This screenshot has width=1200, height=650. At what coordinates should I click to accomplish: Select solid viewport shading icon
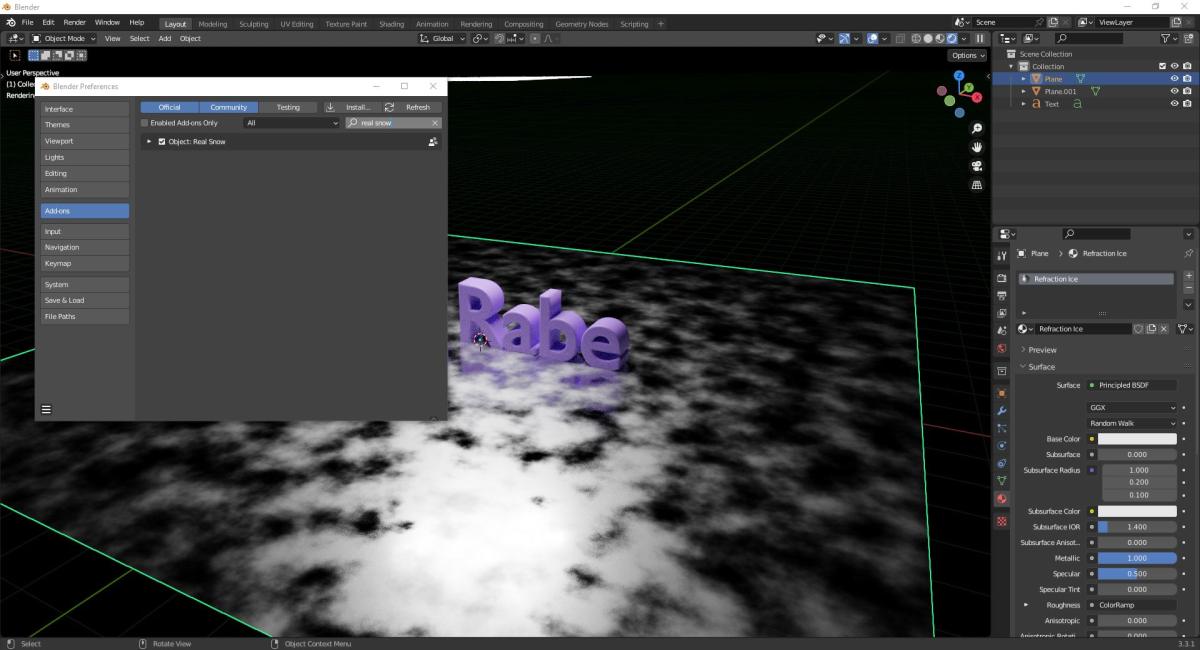[x=927, y=38]
